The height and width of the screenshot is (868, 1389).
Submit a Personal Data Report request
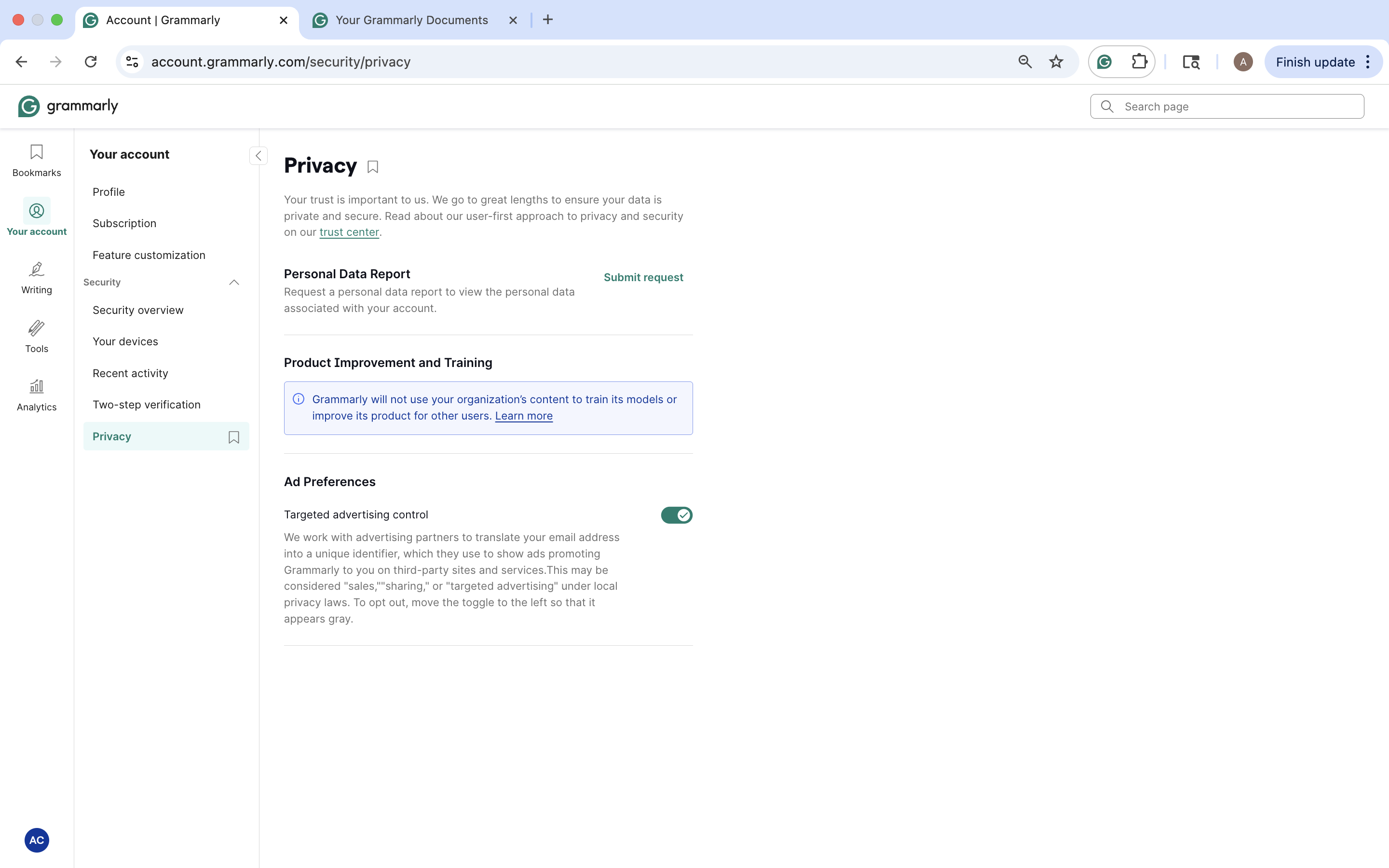pyautogui.click(x=643, y=277)
